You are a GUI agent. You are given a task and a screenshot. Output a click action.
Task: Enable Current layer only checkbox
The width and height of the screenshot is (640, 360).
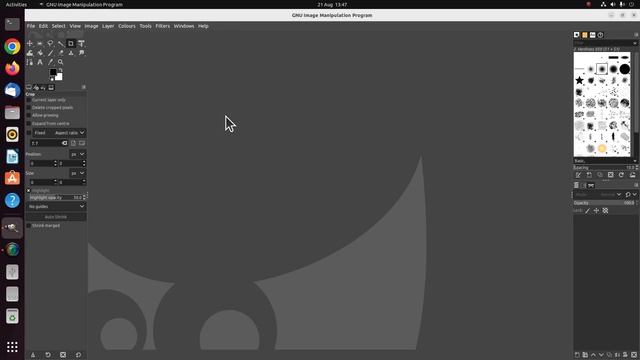coord(29,100)
